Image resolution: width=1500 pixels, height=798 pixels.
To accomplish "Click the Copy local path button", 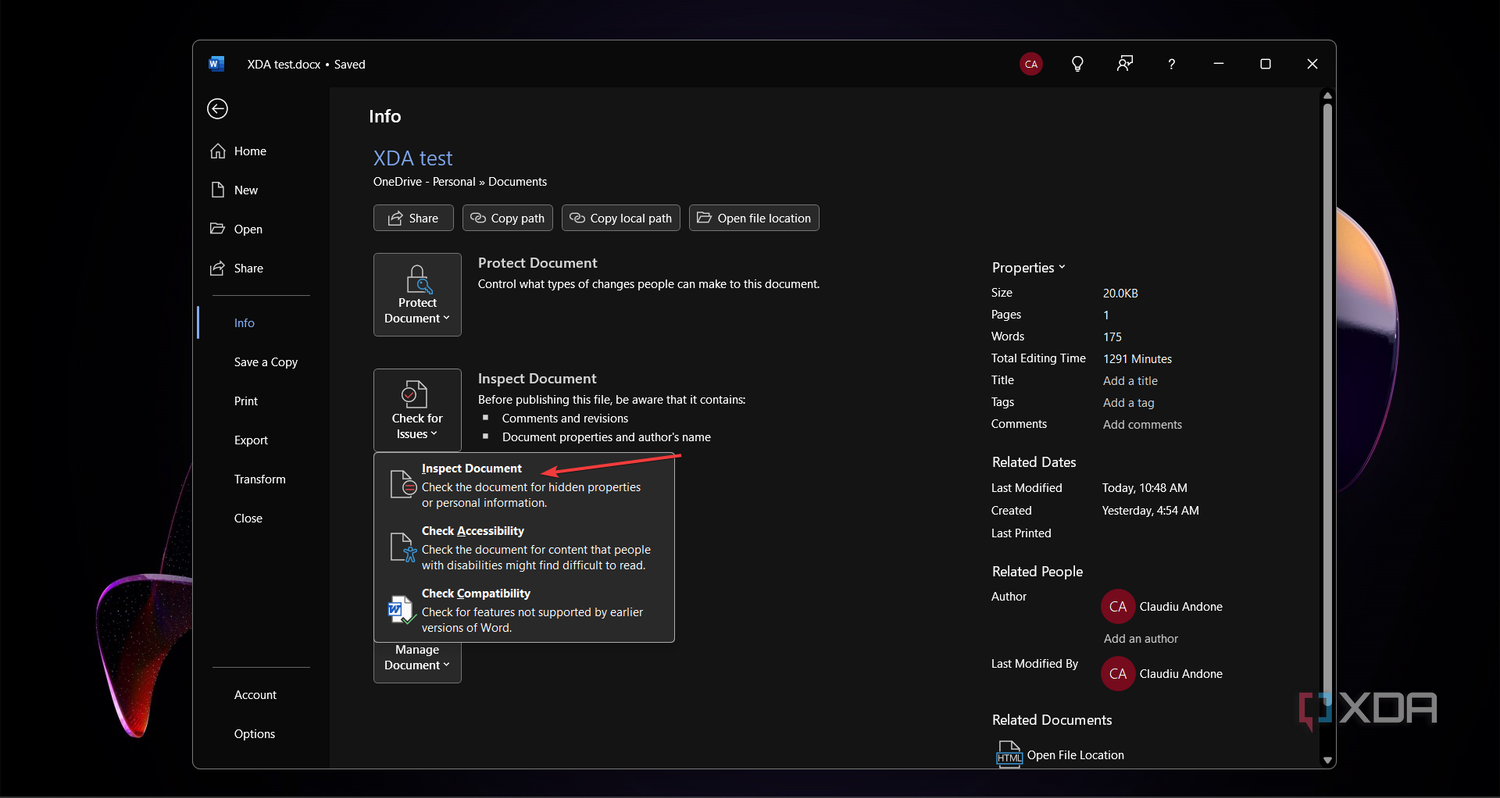I will point(621,218).
